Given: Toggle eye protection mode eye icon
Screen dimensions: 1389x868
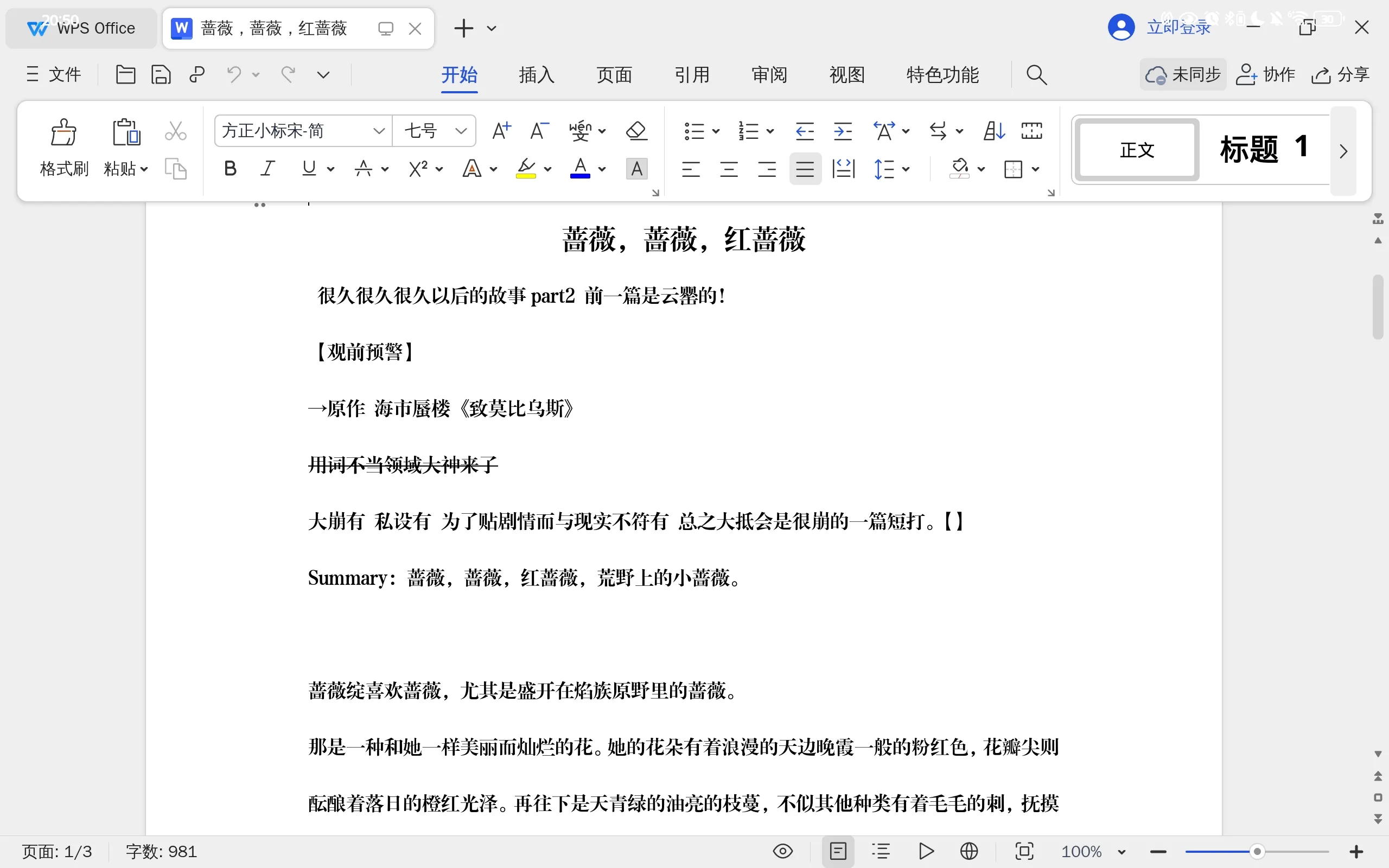Looking at the screenshot, I should [x=783, y=851].
